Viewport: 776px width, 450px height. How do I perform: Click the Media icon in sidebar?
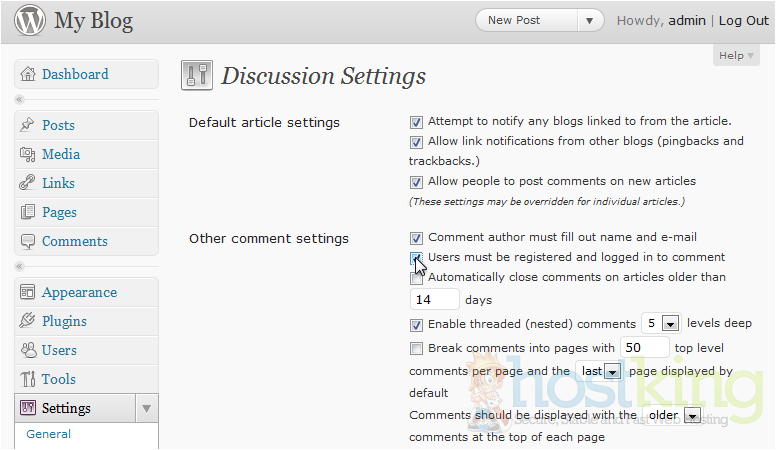pos(28,154)
